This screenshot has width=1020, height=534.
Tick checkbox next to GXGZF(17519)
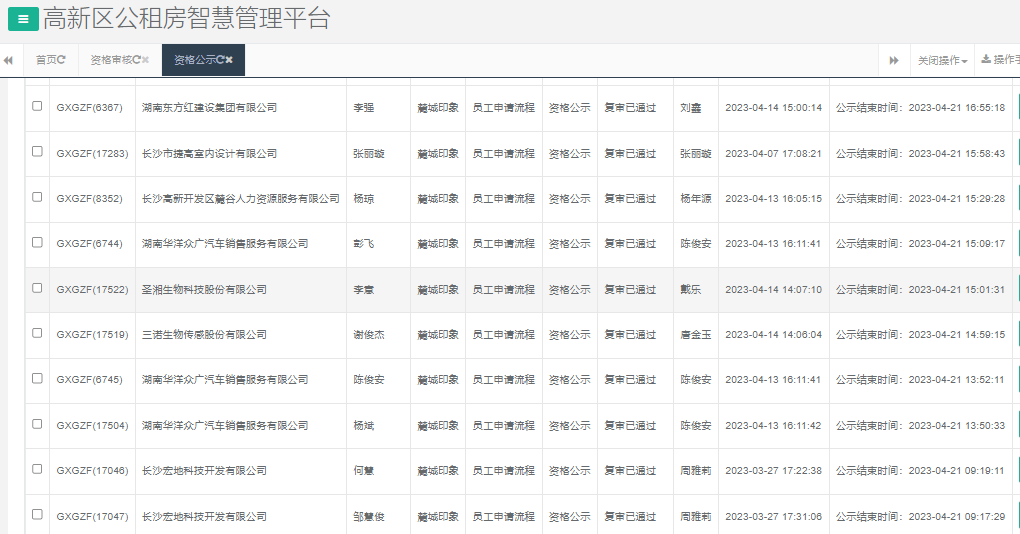click(x=37, y=333)
